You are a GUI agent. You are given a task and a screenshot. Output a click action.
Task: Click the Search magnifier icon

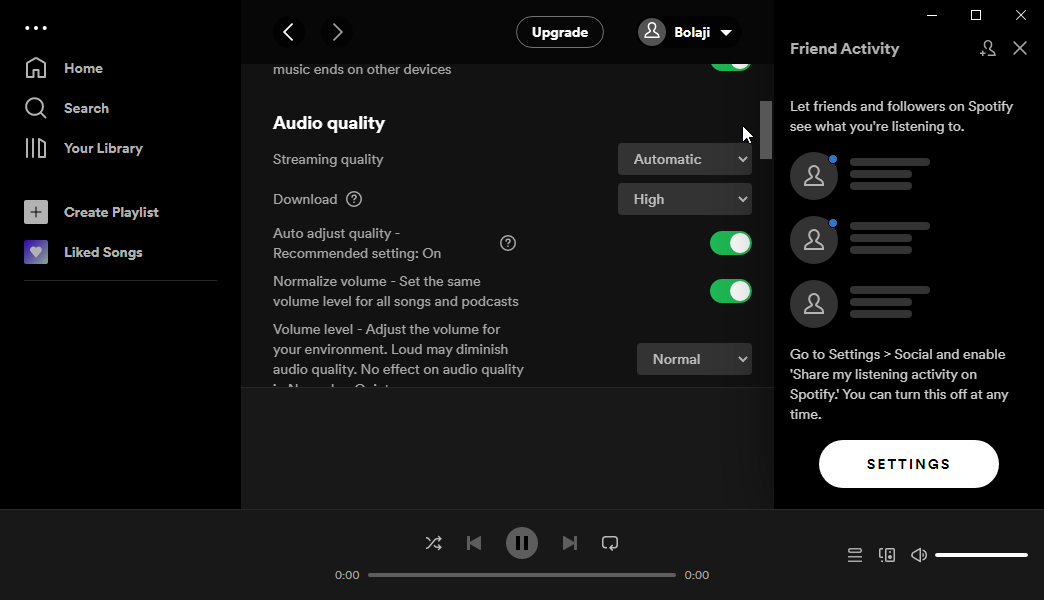coord(36,108)
